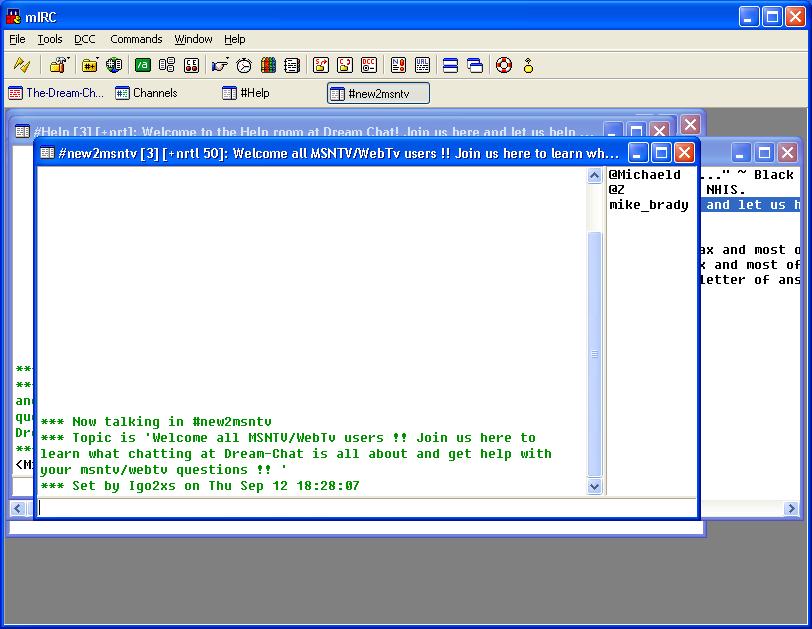Open the Channels Folder favorites icon
This screenshot has height=629, width=812.
(x=90, y=65)
